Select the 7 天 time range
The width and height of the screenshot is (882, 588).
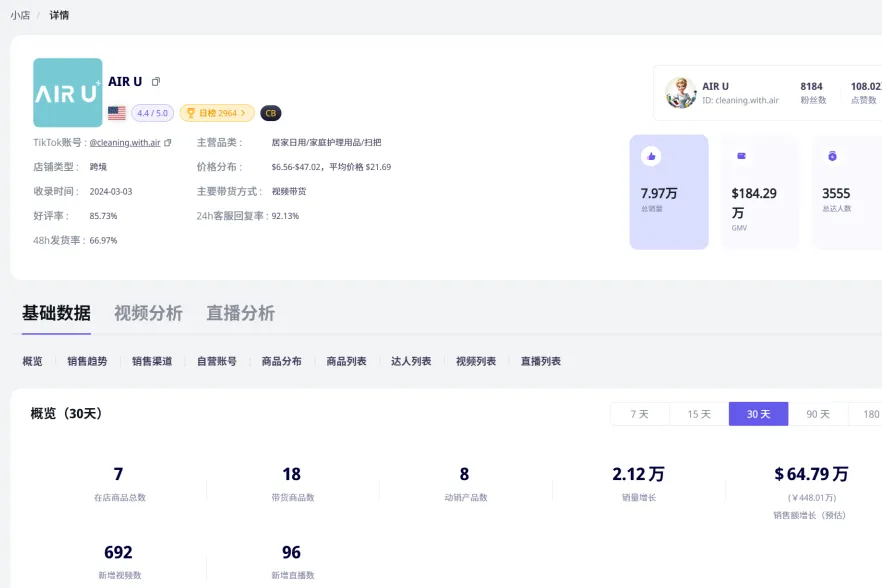coord(639,414)
